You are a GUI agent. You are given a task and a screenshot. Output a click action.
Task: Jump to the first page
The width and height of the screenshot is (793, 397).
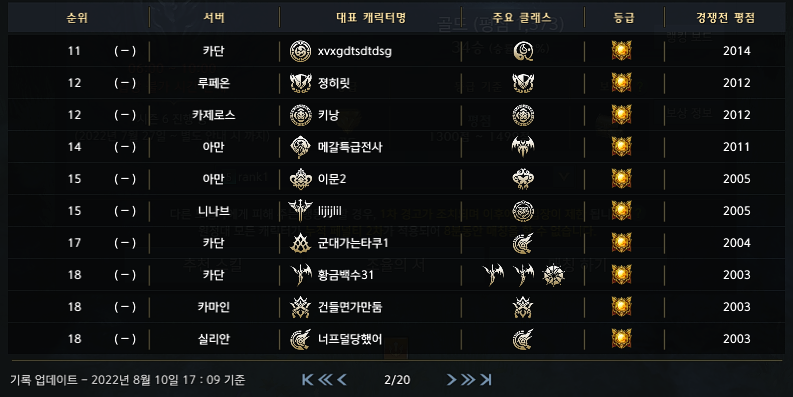[x=307, y=379]
